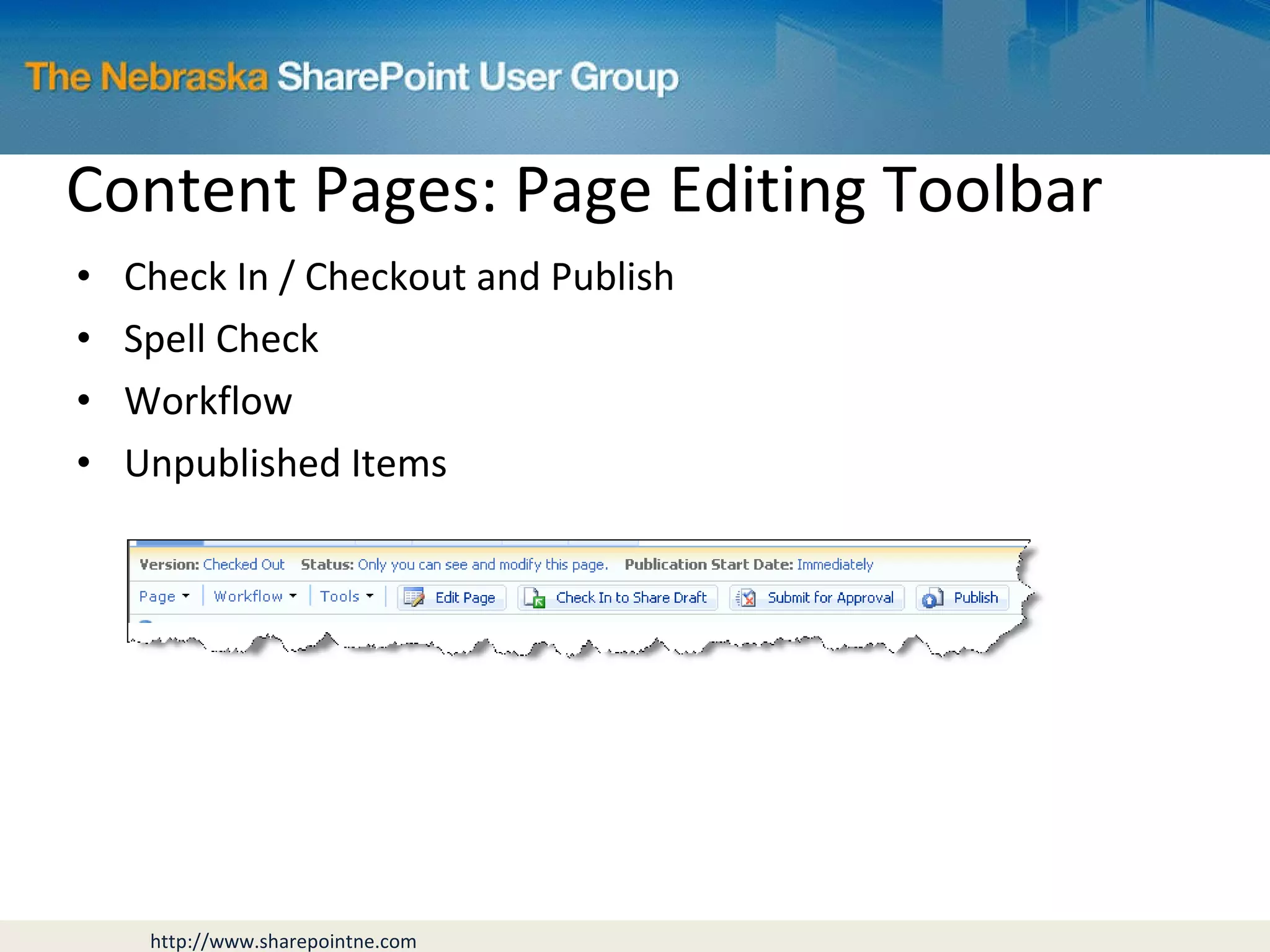Click the 'Spell Check' bullet
This screenshot has height=952, width=1270.
(x=221, y=339)
